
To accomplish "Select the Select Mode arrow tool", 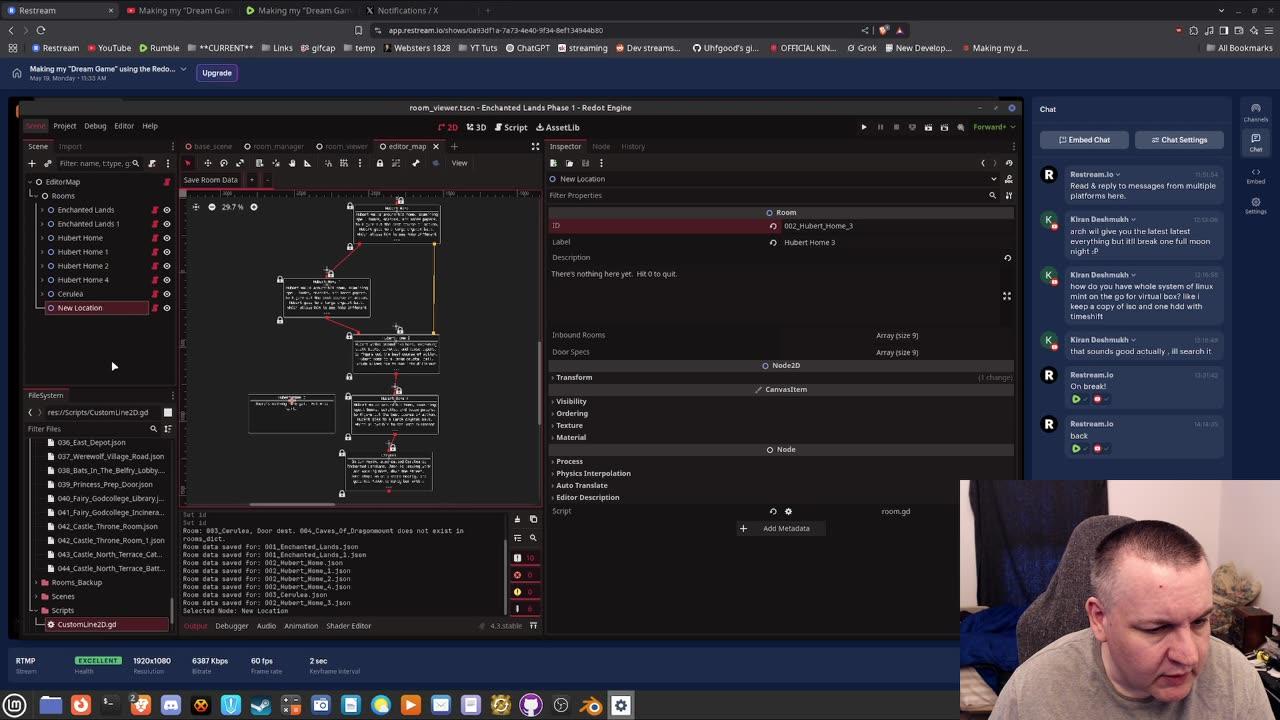I will coord(188,163).
